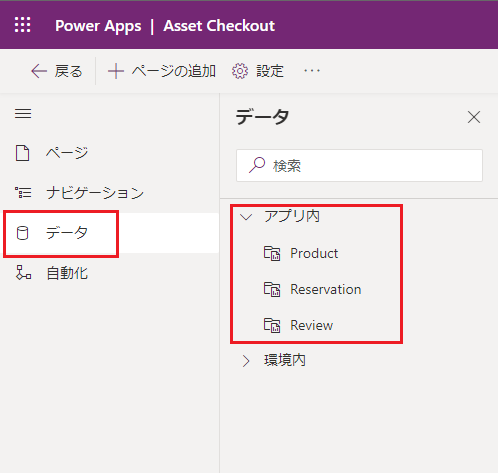The height and width of the screenshot is (473, 498).
Task: Expand the 環境内 section chevron
Action: click(246, 361)
